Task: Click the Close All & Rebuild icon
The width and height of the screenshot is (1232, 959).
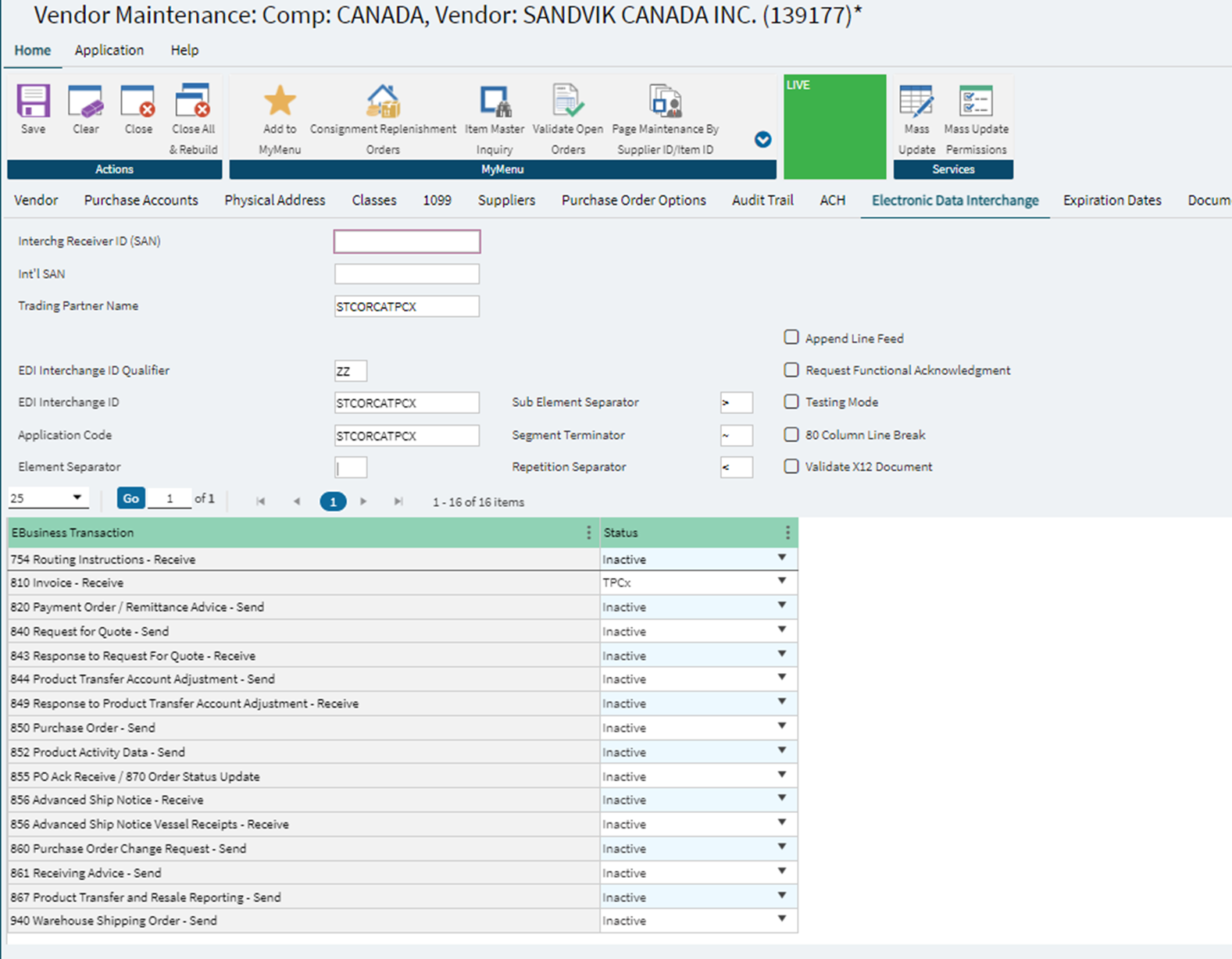Action: click(x=193, y=102)
